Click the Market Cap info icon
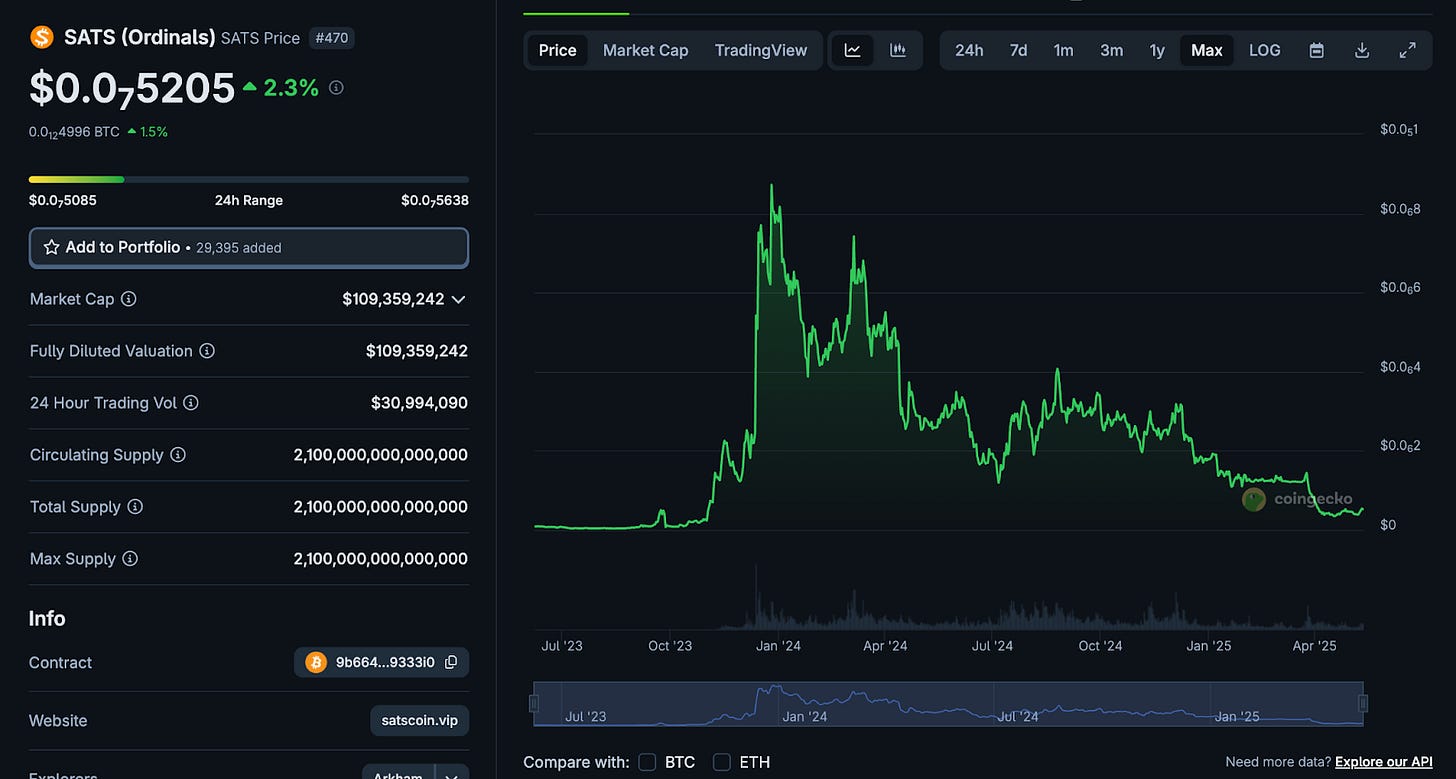 (129, 299)
